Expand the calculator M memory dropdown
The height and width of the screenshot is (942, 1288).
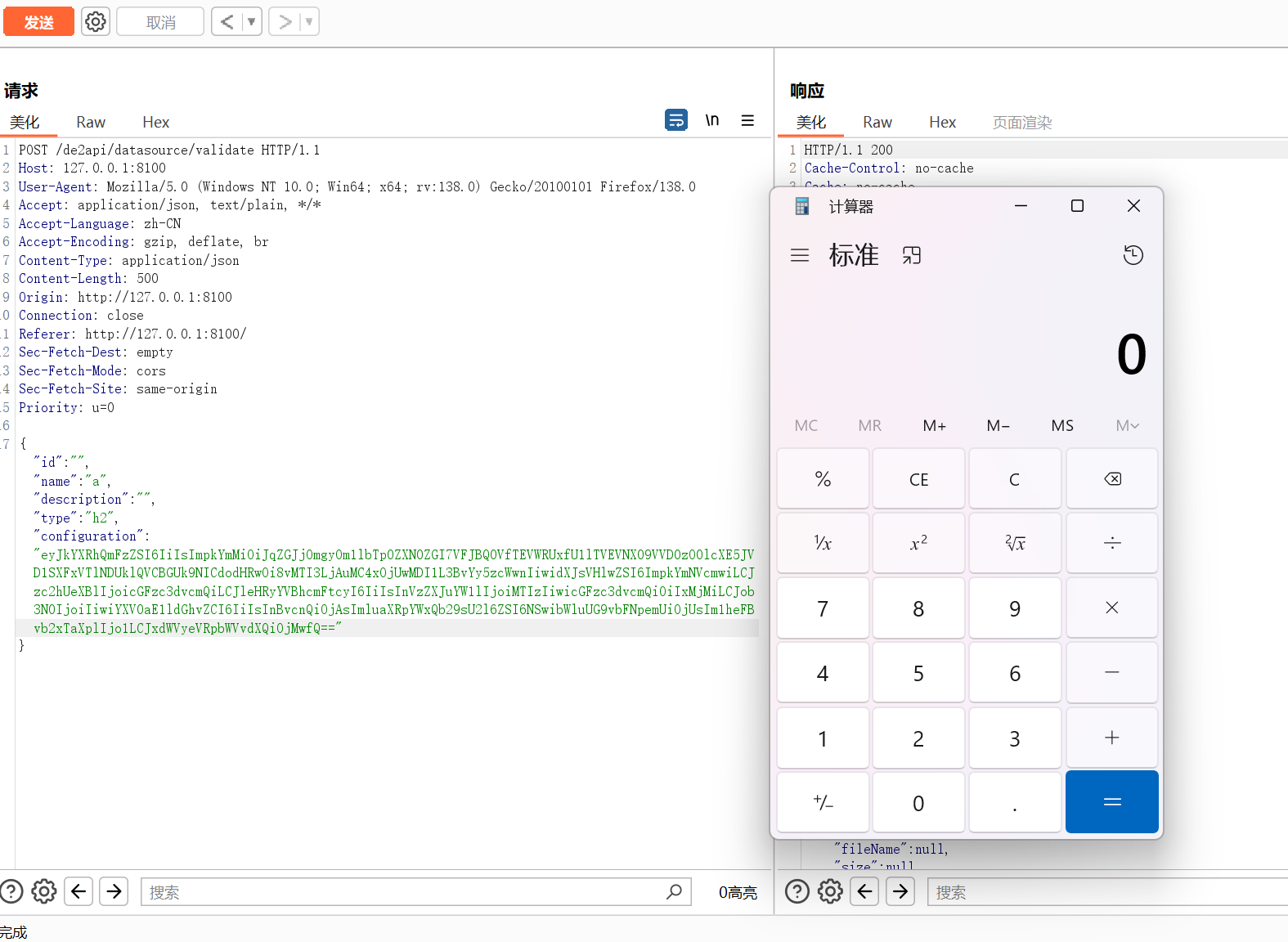point(1127,425)
